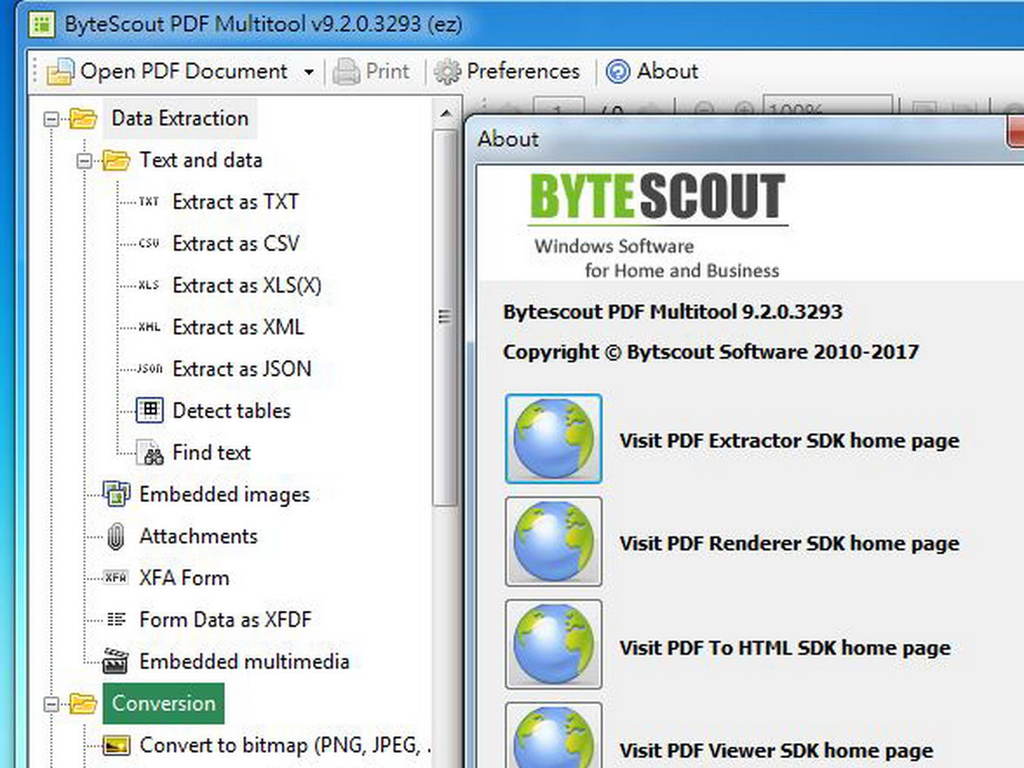This screenshot has width=1024, height=768.
Task: Open the Embedded images icon
Action: click(116, 494)
